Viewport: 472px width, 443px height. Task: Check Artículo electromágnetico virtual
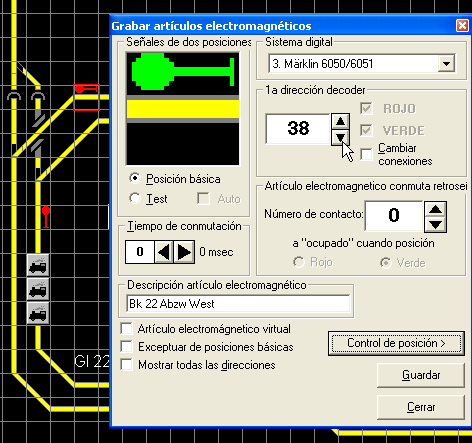(x=126, y=329)
